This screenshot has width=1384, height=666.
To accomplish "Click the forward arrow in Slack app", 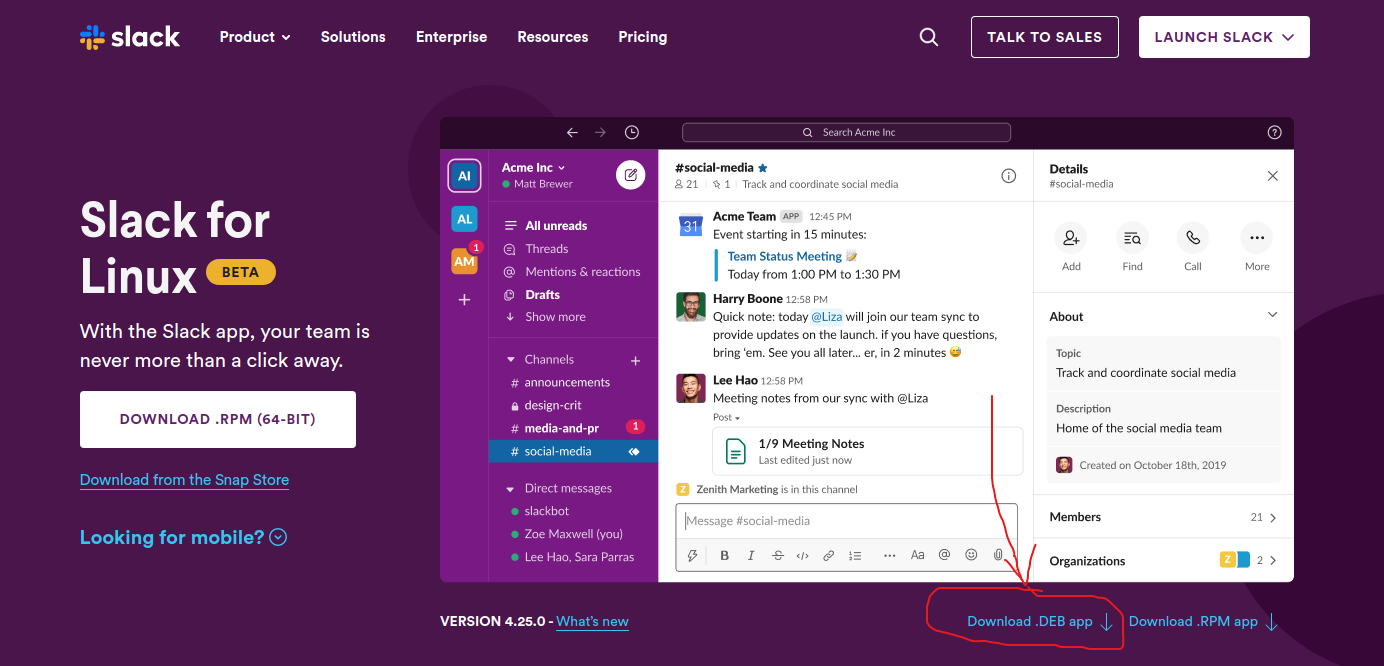I will [600, 132].
